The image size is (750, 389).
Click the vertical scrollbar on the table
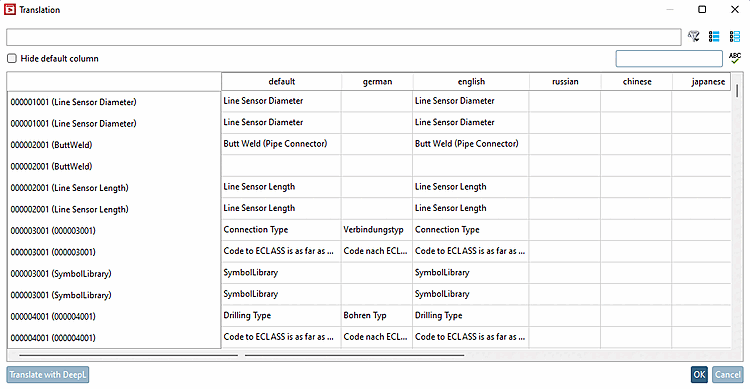[737, 91]
